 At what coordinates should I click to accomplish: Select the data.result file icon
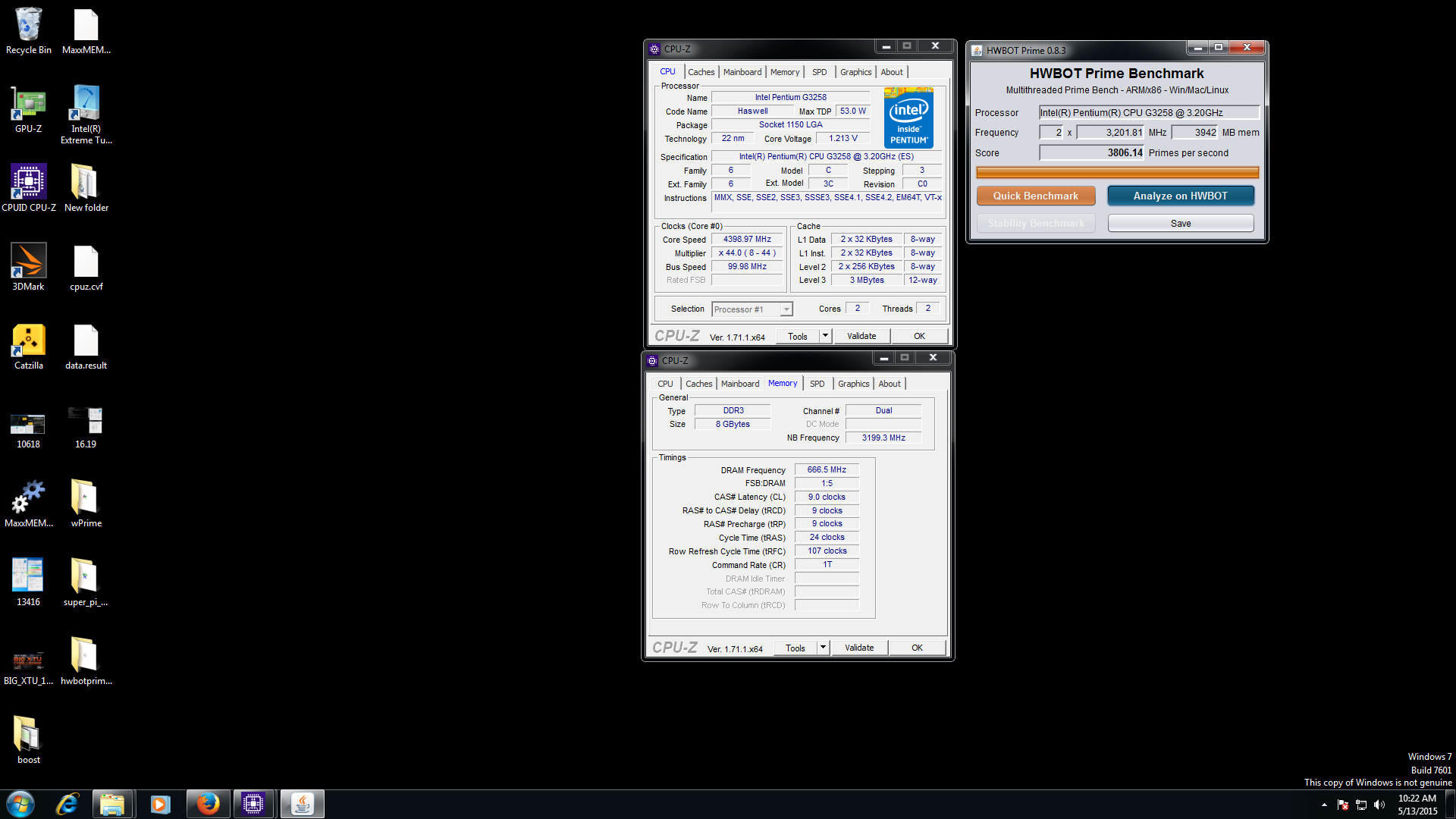[86, 346]
